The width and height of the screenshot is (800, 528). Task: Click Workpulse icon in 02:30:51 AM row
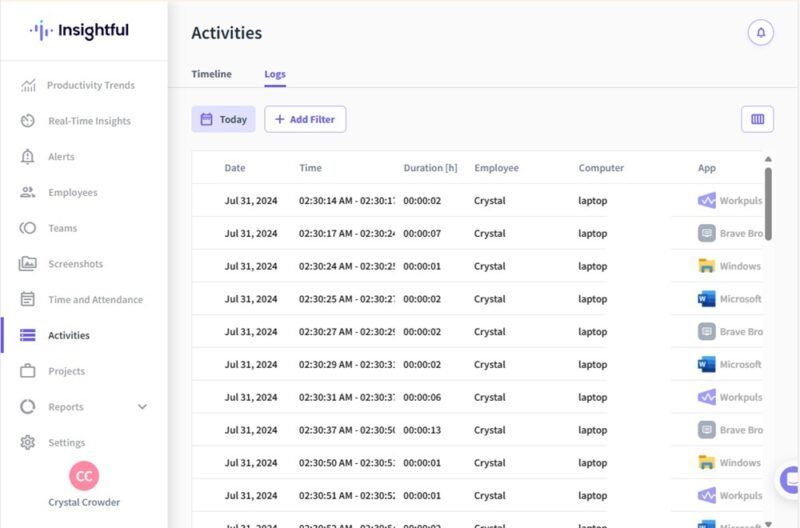[707, 495]
